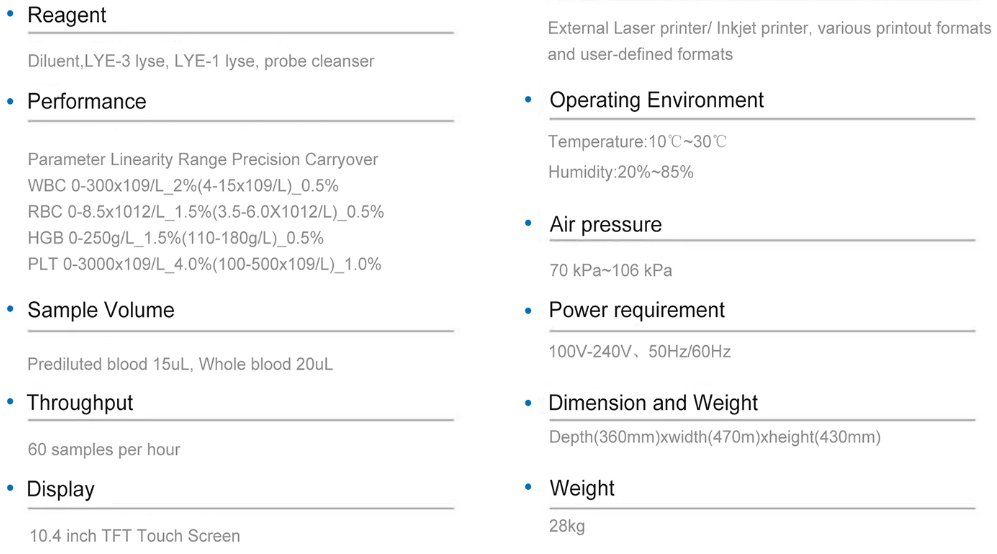
Task: Click the blue bullet beside Performance
Action: 10,101
